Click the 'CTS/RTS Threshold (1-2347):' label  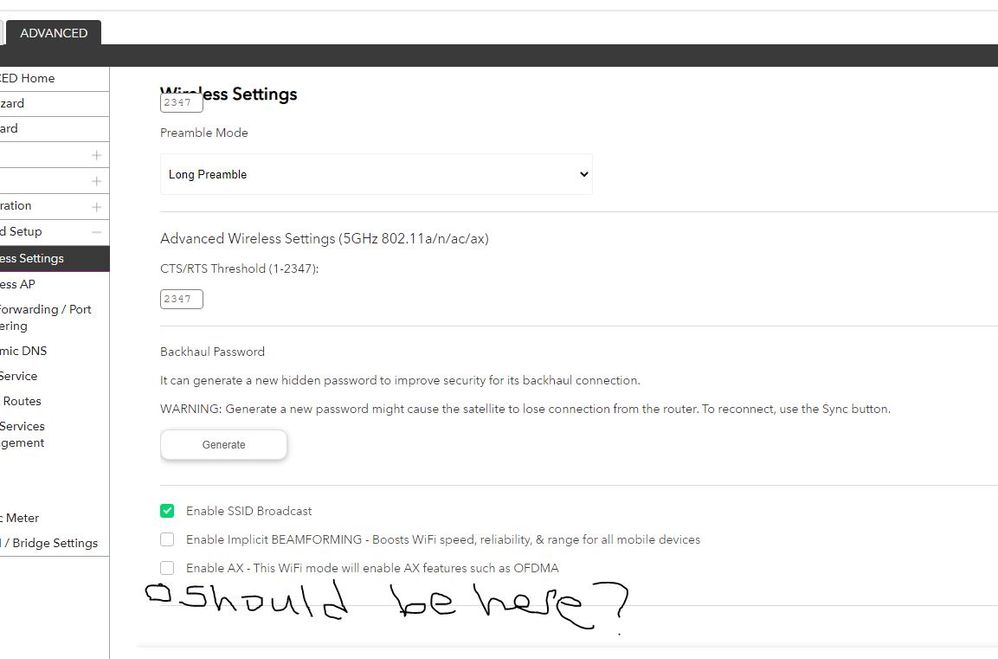(x=239, y=269)
